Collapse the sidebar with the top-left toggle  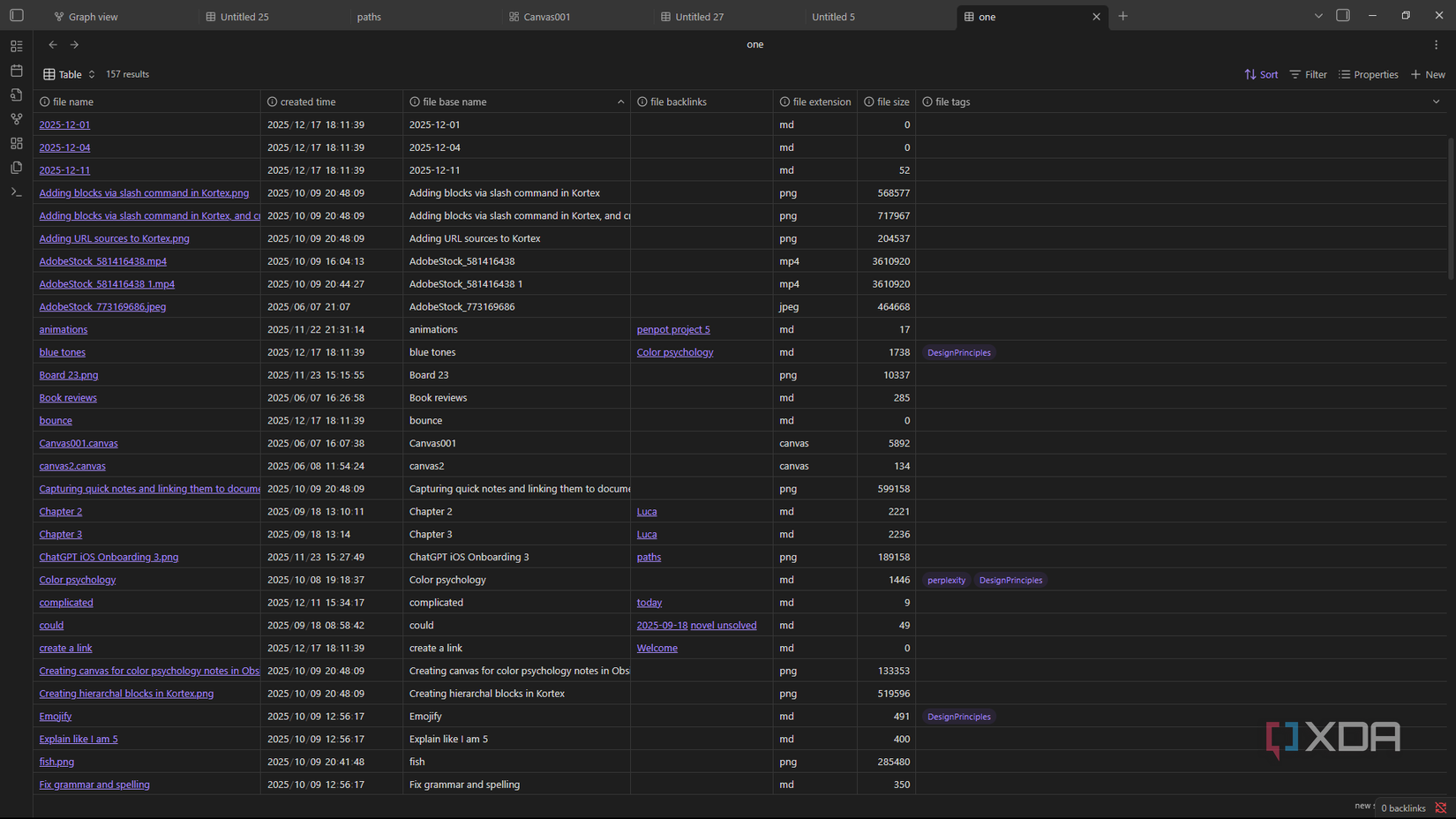point(16,15)
